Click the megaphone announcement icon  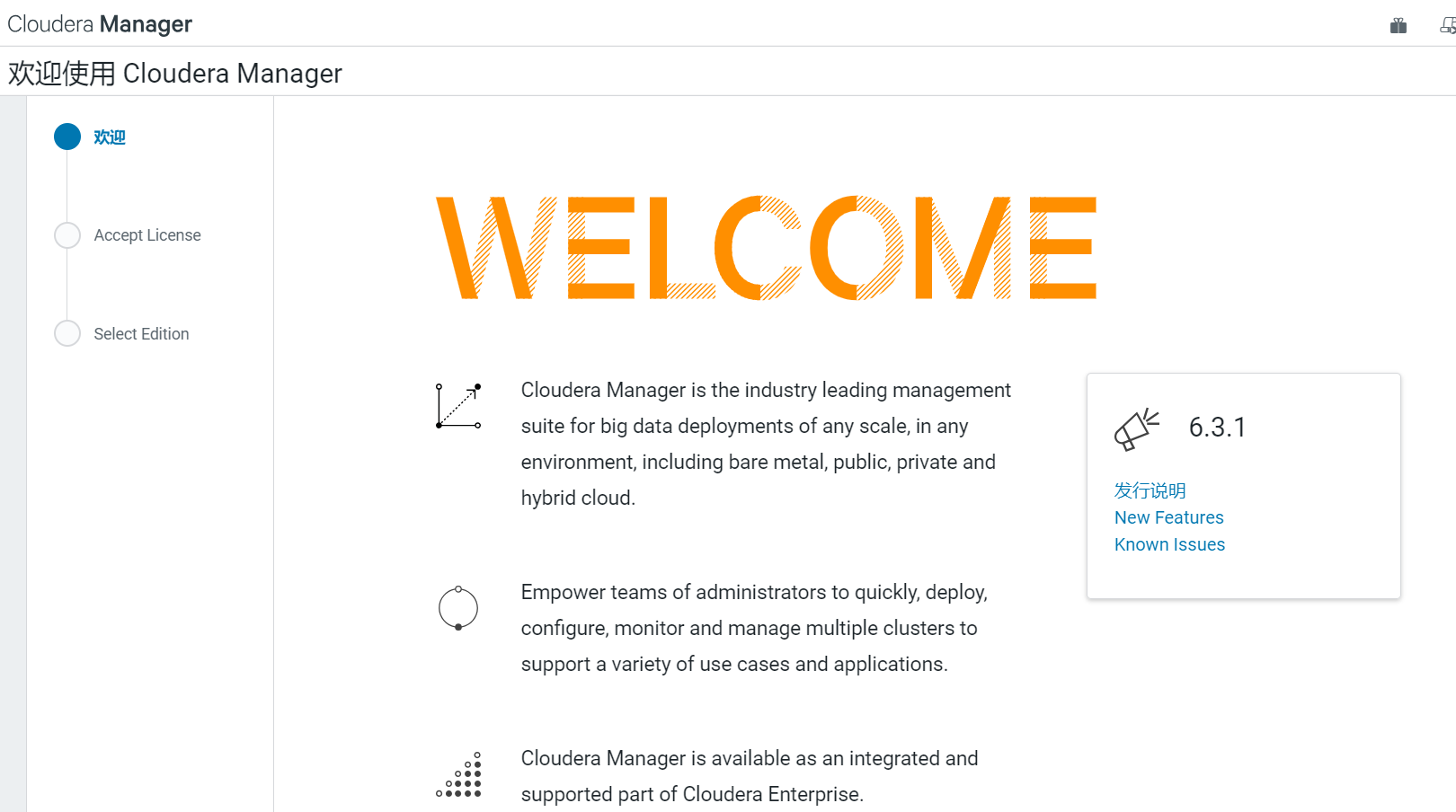[1136, 429]
